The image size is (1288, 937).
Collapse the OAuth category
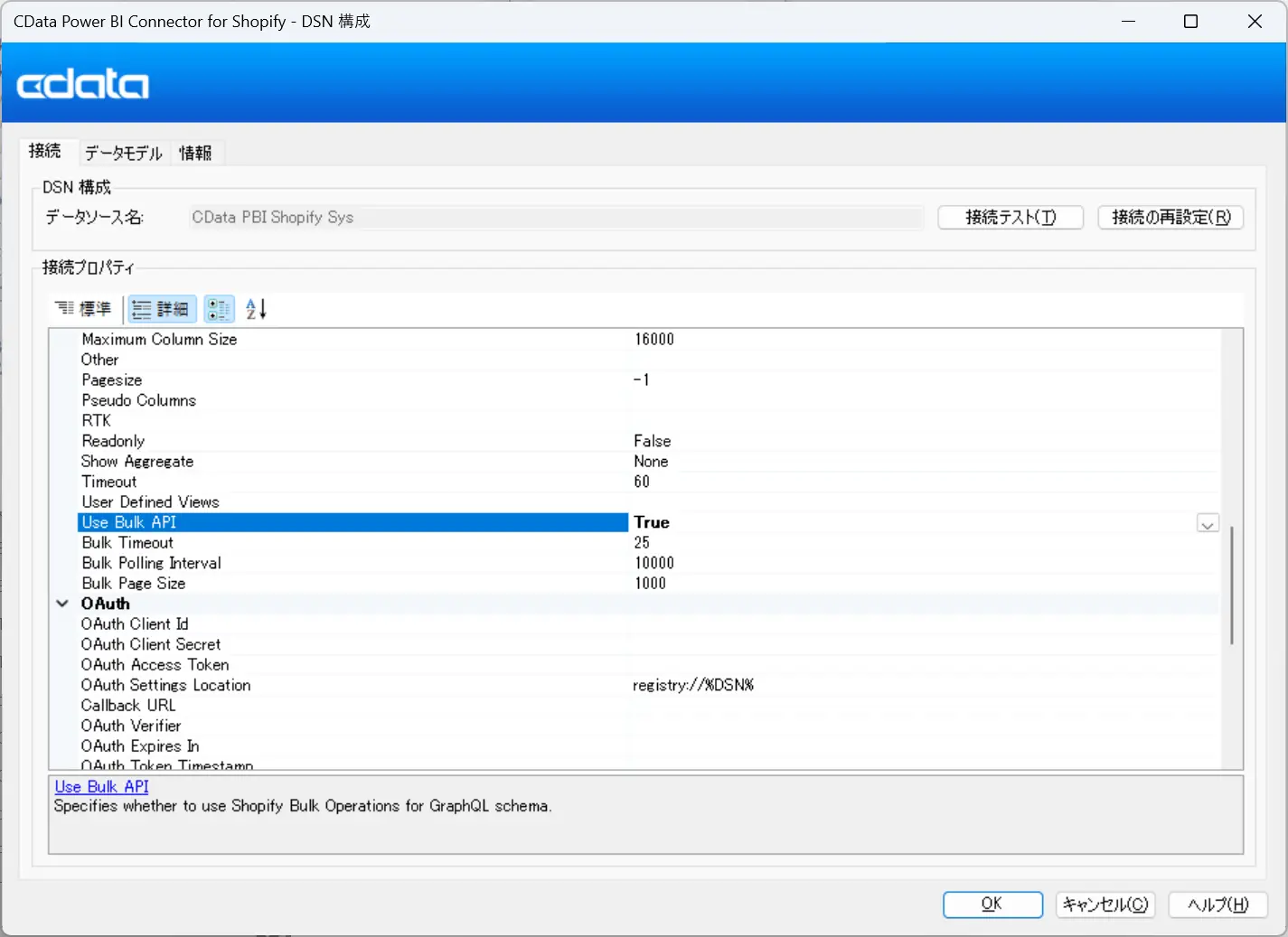pyautogui.click(x=62, y=604)
